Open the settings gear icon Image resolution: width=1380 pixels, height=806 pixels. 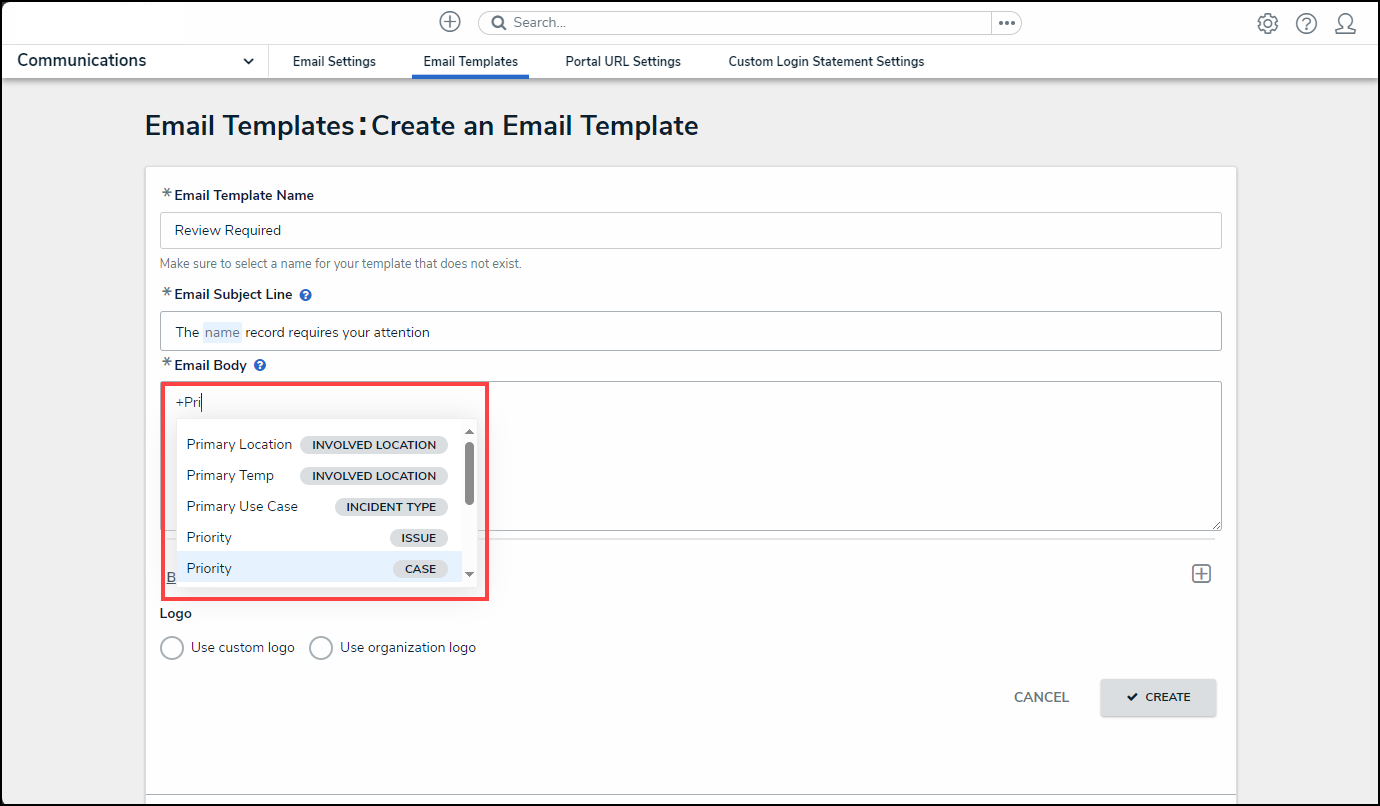click(1267, 23)
